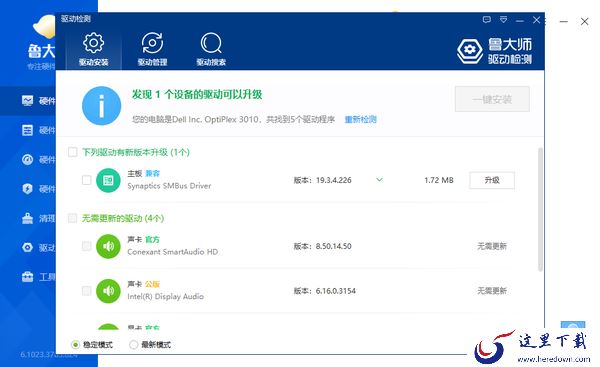The width and height of the screenshot is (600, 367).
Task: Click the cleaning broom icon in main sidebar
Action: [x=27, y=218]
